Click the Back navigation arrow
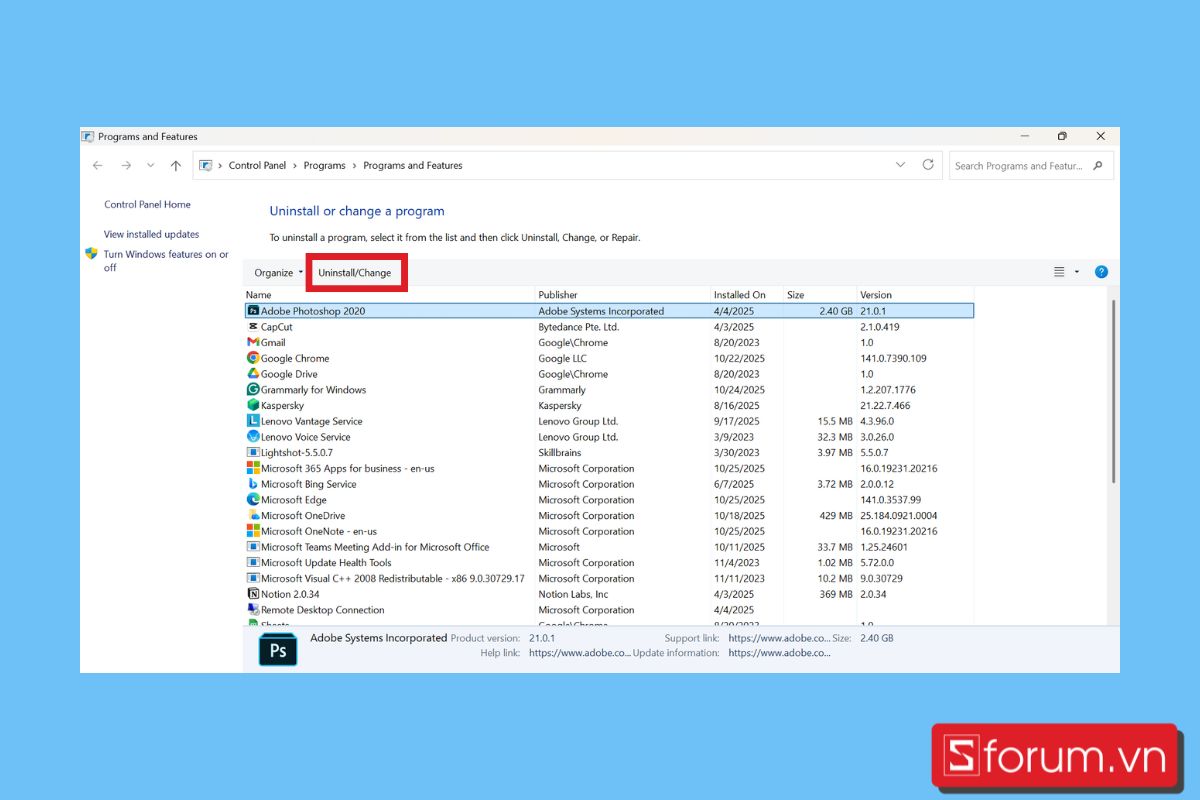Screen dimensions: 1200x800 tap(98, 166)
